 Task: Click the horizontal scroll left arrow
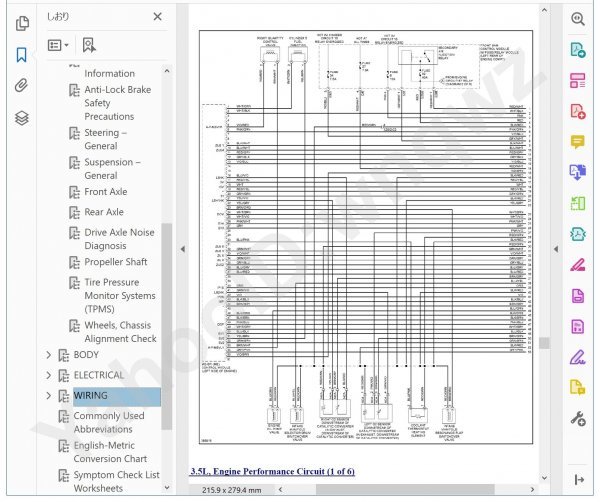(280, 489)
